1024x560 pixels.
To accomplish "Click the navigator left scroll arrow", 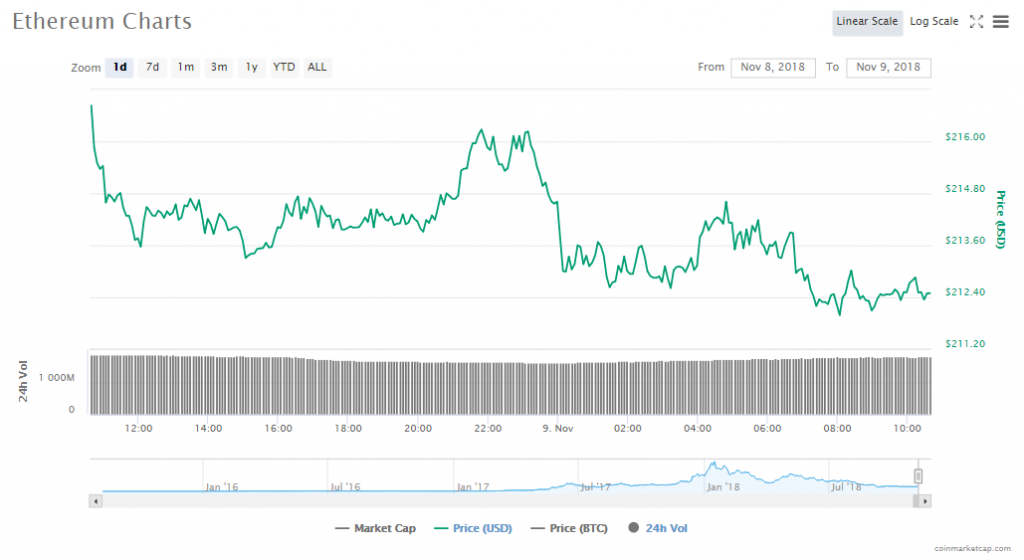I will click(x=96, y=500).
